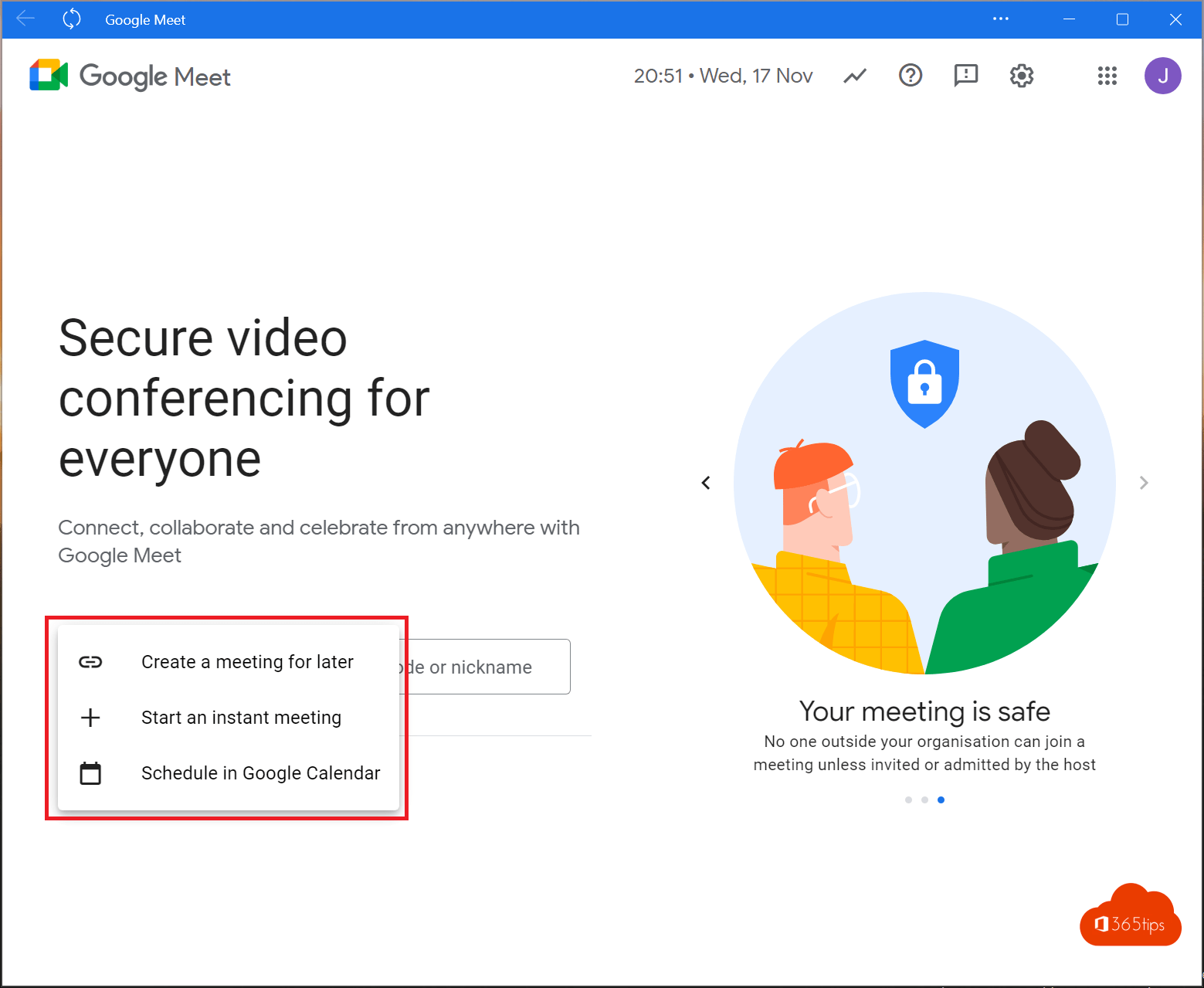Click the calendar icon for scheduling
Screen dimensions: 1204x988
coord(90,772)
